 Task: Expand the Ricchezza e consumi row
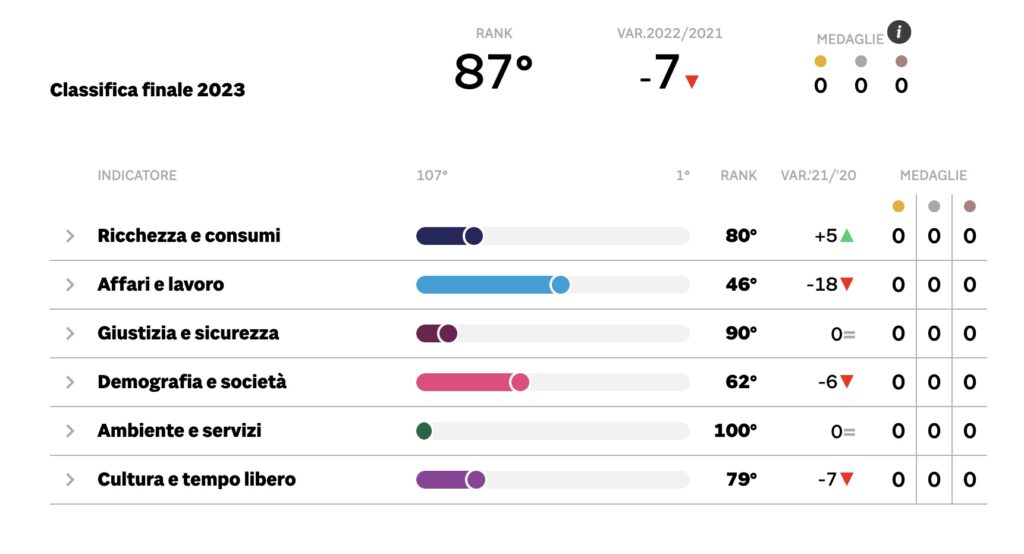coord(70,236)
